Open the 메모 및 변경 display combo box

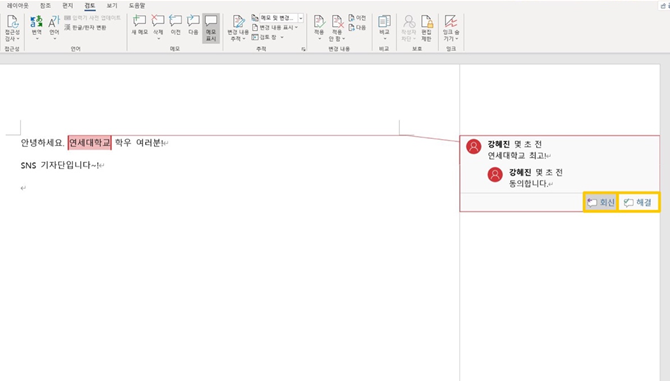click(x=281, y=18)
